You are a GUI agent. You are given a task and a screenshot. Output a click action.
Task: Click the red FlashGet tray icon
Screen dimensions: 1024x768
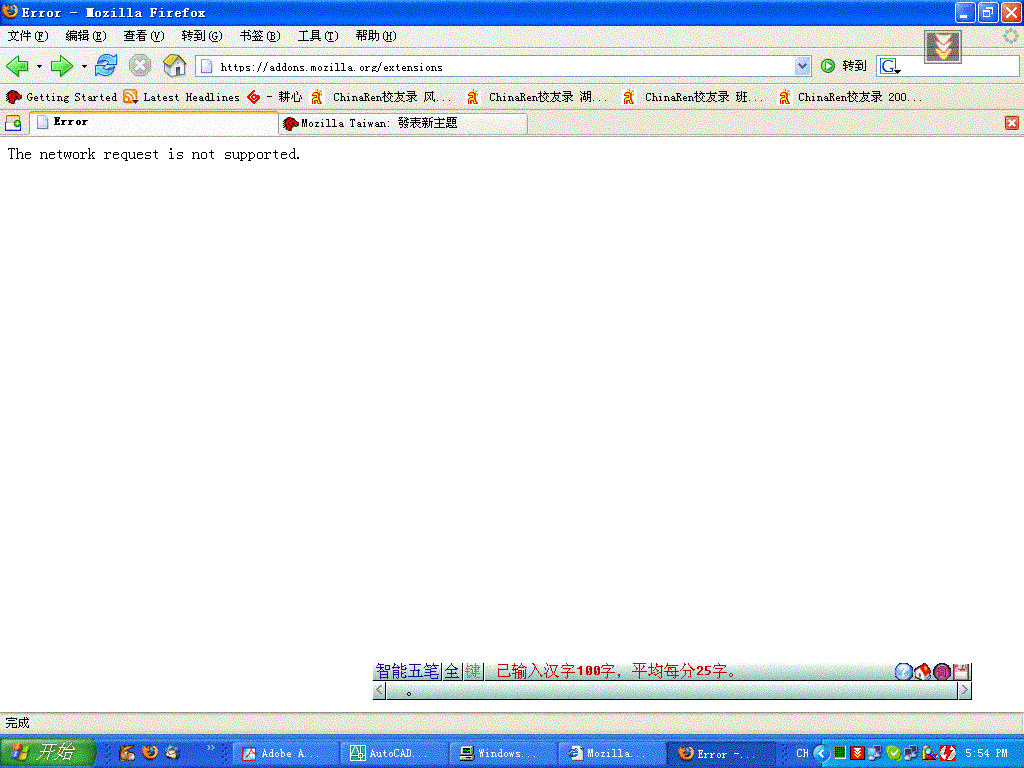pyautogui.click(x=857, y=753)
